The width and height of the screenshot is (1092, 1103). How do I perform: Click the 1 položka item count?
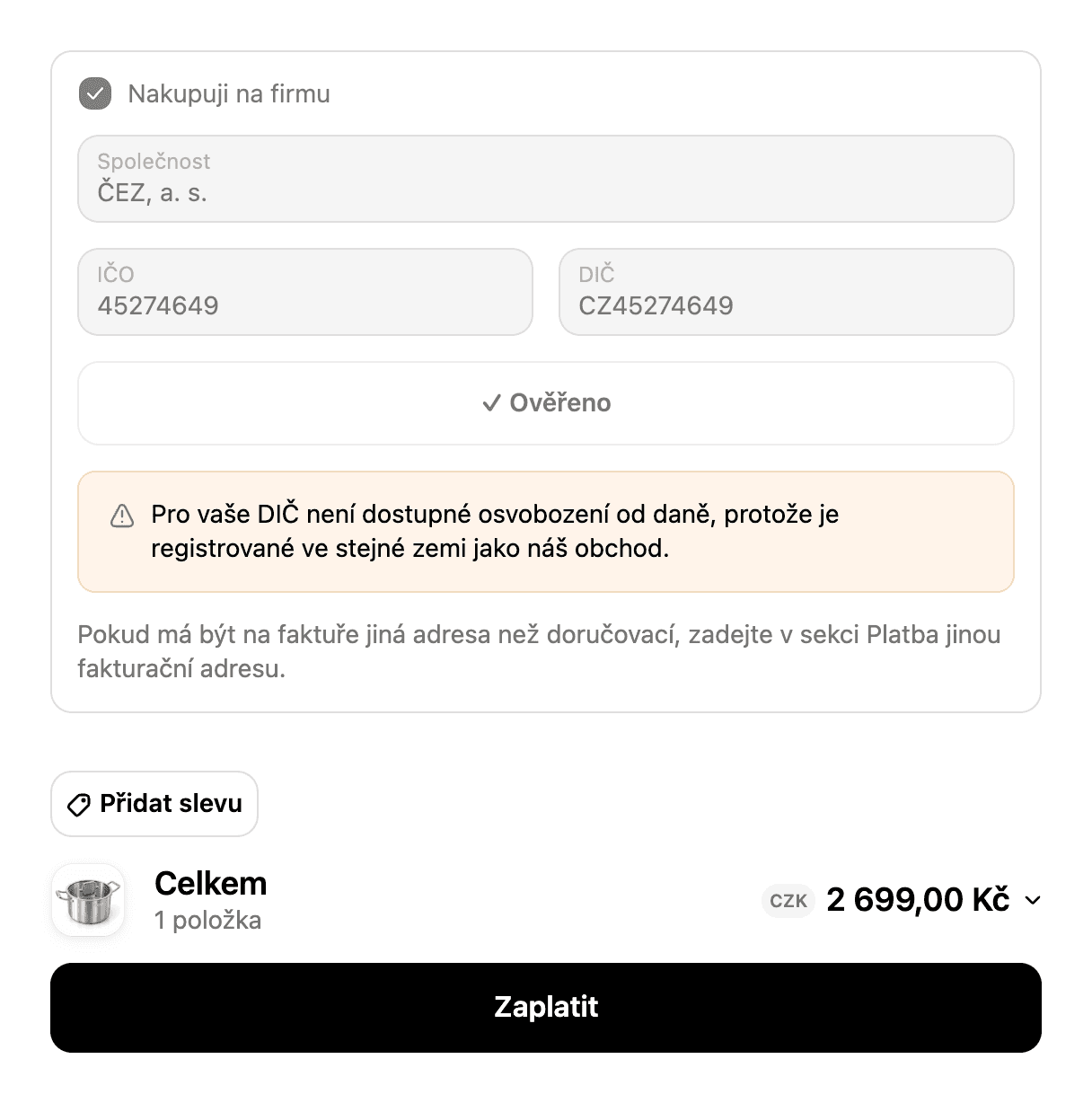[x=207, y=921]
